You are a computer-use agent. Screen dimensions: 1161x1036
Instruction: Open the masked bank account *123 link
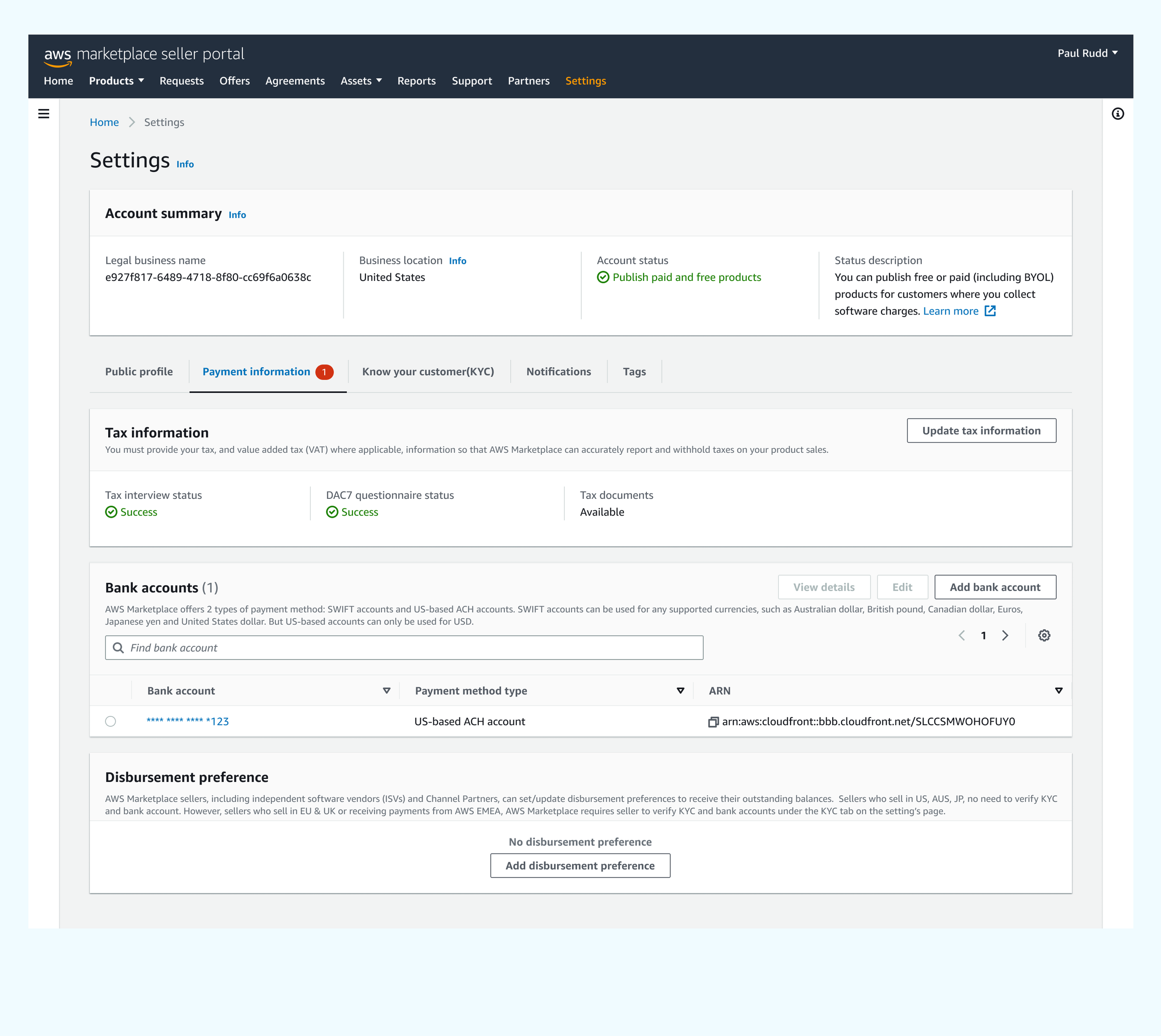pos(188,722)
